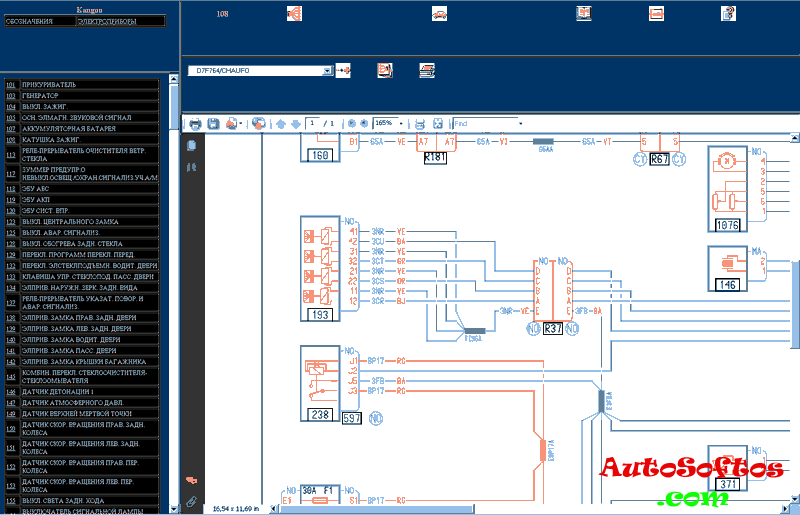Image resolution: width=800 pixels, height=515 pixels.
Task: Click connector label R37 in the diagram
Action: (553, 329)
